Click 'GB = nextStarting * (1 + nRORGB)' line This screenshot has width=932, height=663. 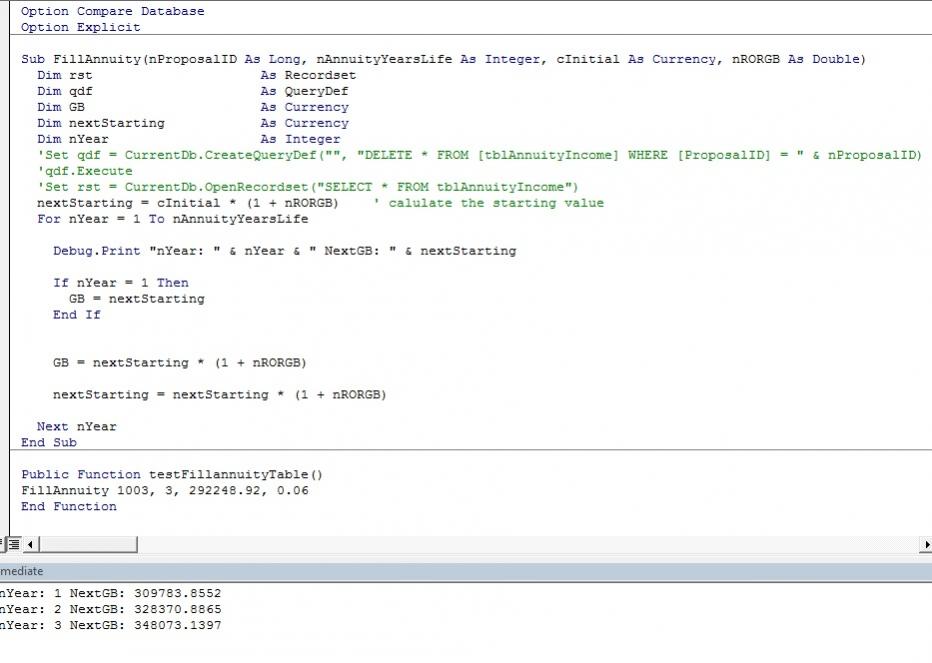180,363
